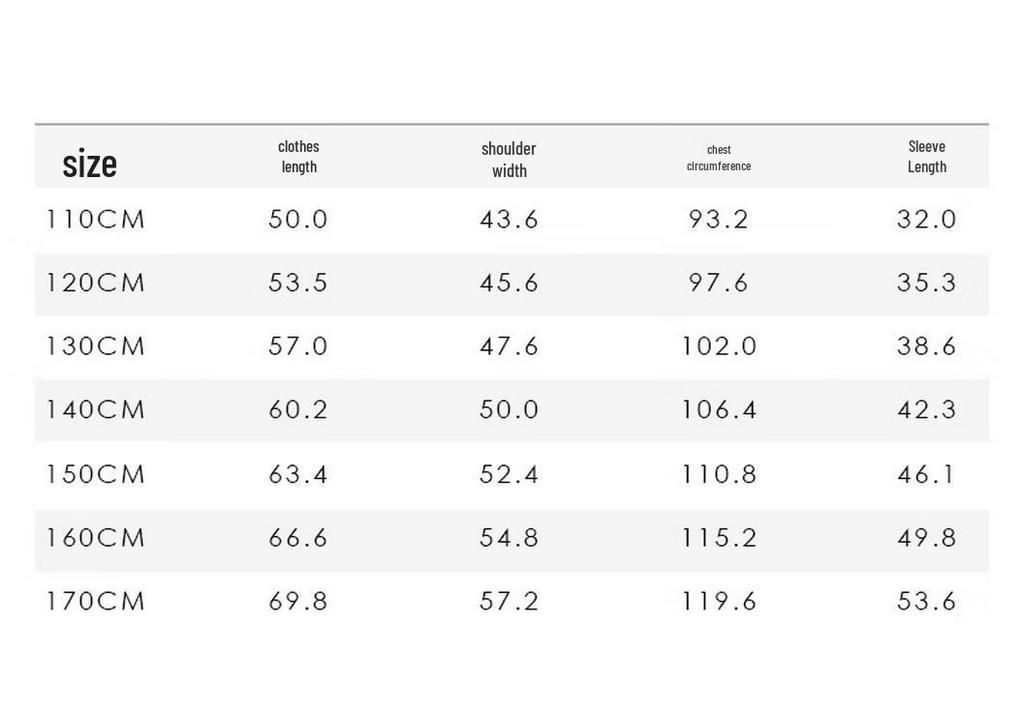1024x716 pixels.
Task: Click chest circumference value 106.4
Action: 718,410
